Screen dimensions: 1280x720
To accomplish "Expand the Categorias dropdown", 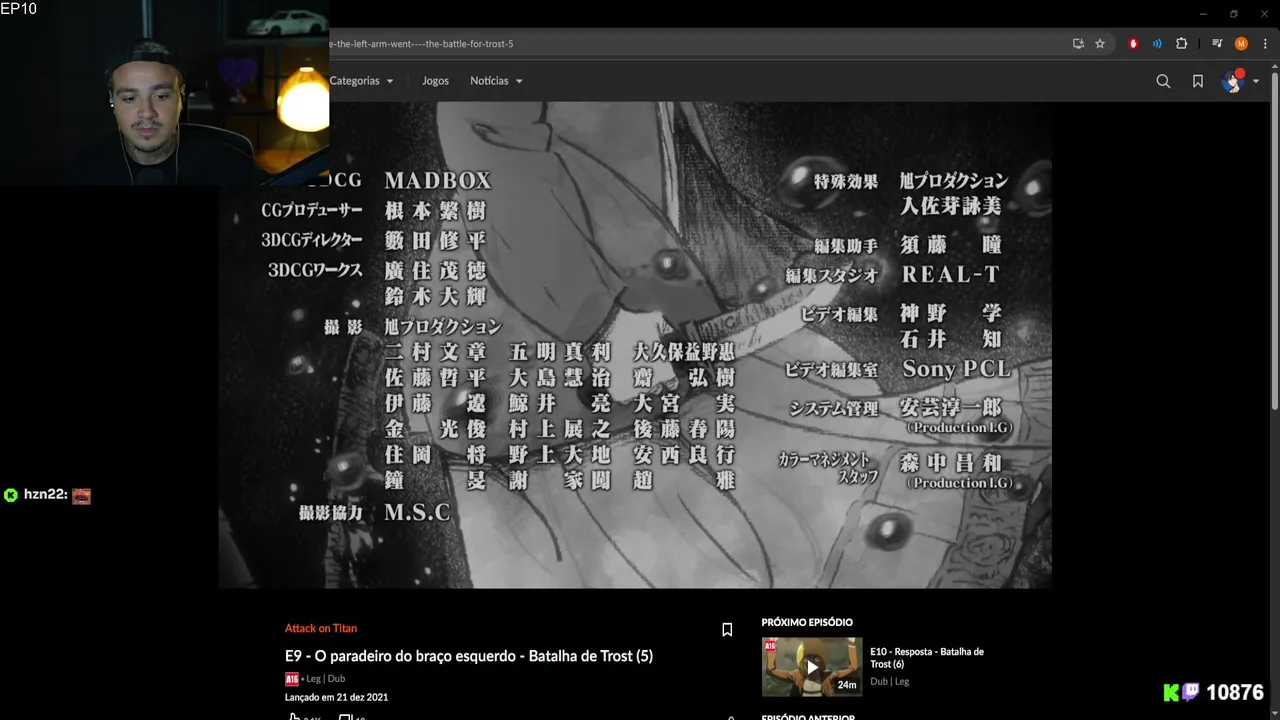I will (x=362, y=81).
